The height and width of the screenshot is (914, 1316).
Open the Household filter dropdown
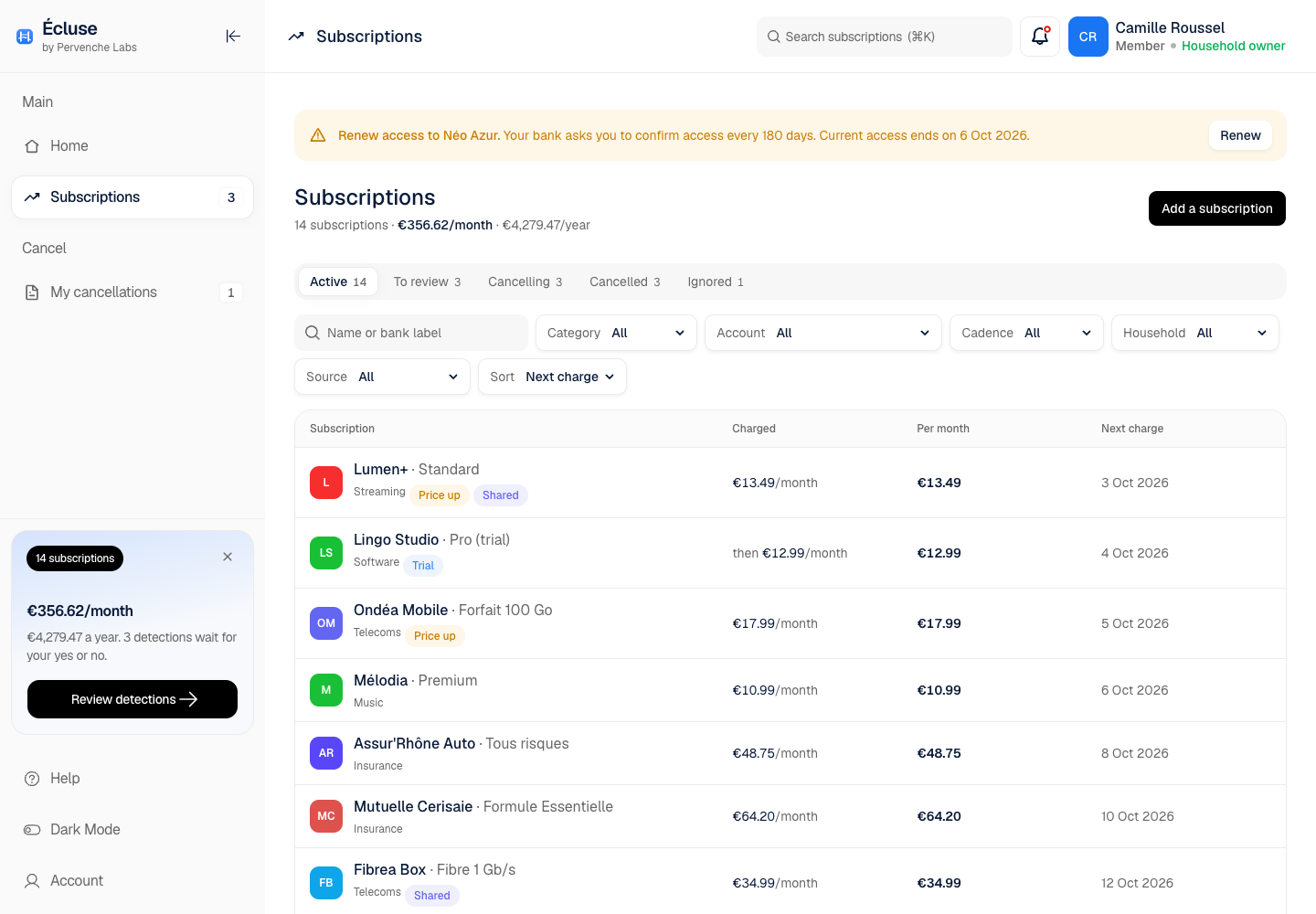pyautogui.click(x=1195, y=333)
